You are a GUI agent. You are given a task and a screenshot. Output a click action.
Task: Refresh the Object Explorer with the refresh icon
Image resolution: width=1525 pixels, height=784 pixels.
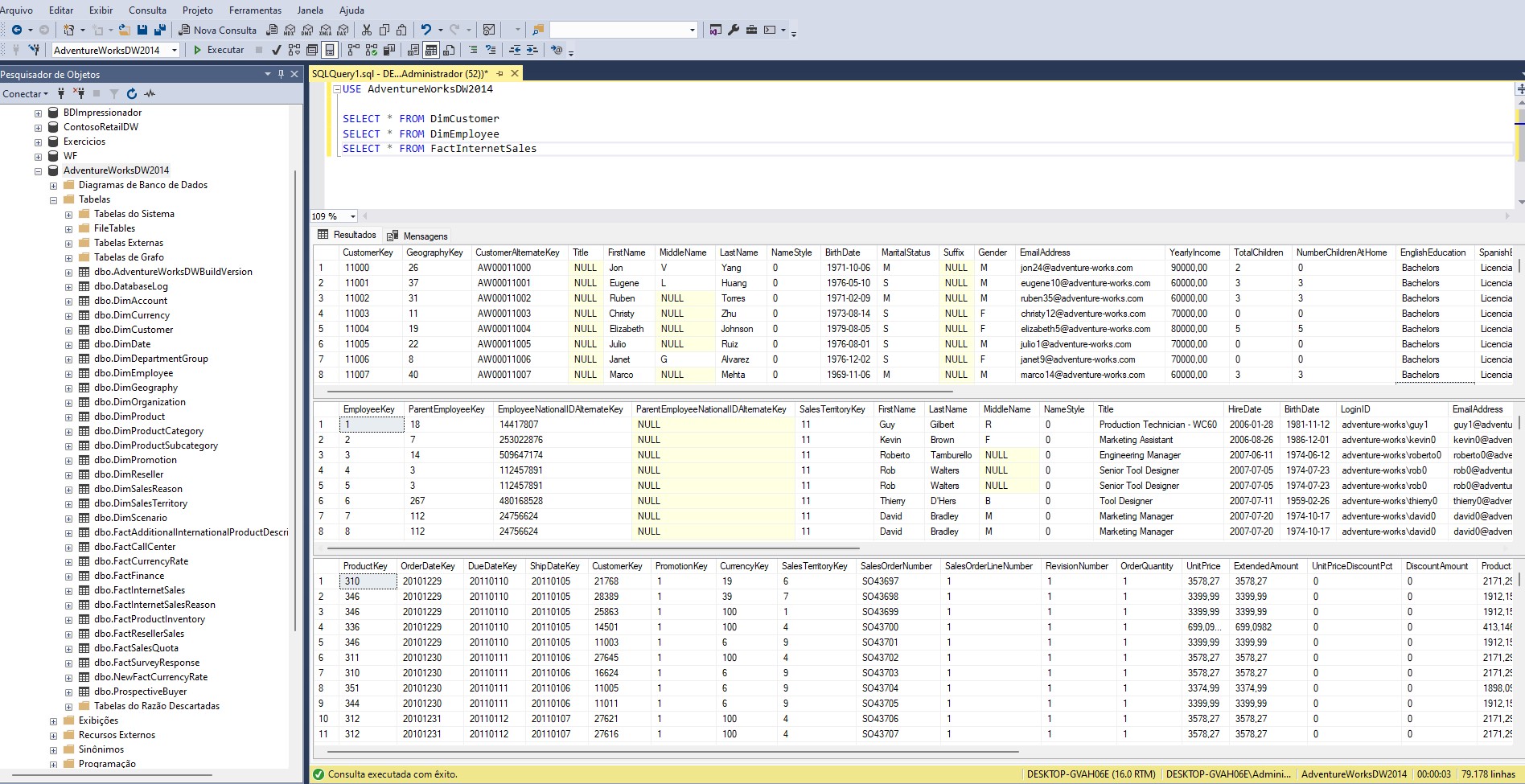coord(131,94)
